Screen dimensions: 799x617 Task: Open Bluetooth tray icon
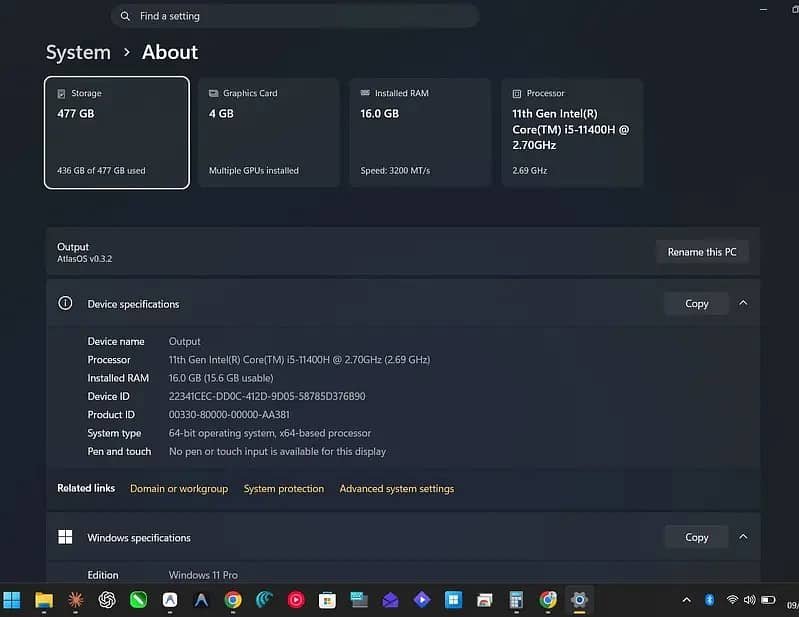tap(709, 600)
